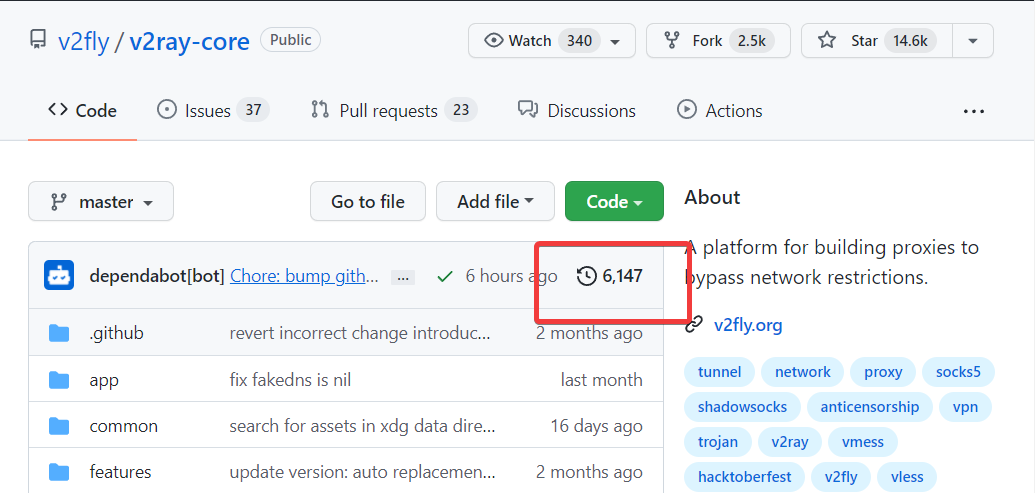1035x493 pixels.
Task: Open the master branch selector
Action: [101, 202]
